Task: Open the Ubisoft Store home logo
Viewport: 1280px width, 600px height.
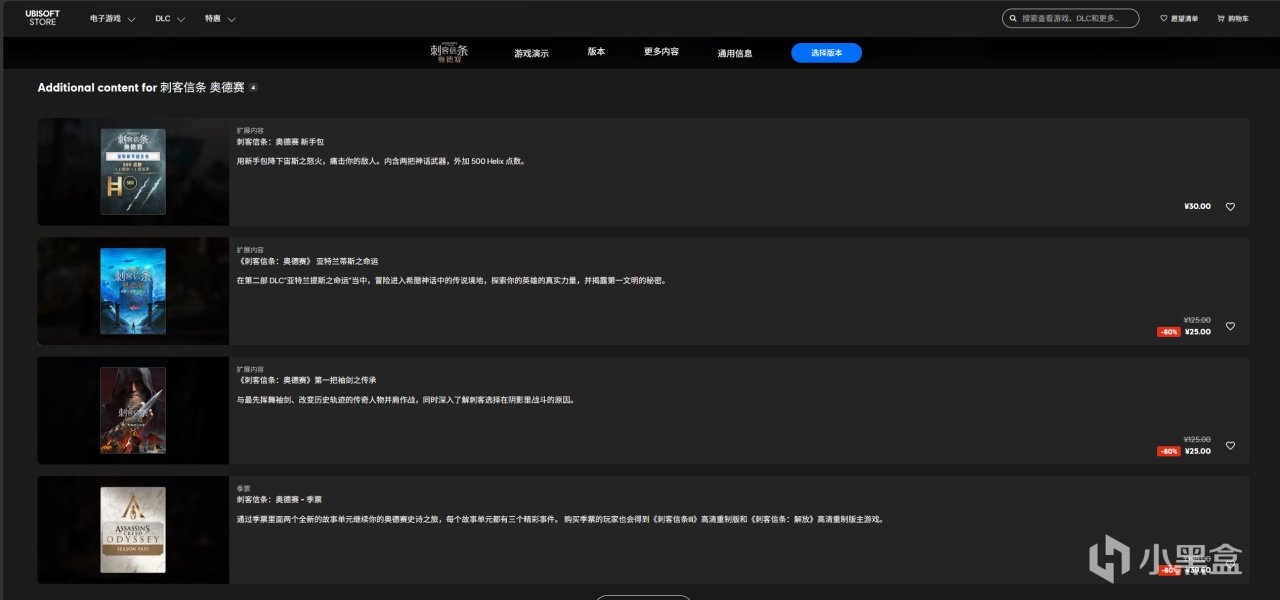Action: coord(42,18)
